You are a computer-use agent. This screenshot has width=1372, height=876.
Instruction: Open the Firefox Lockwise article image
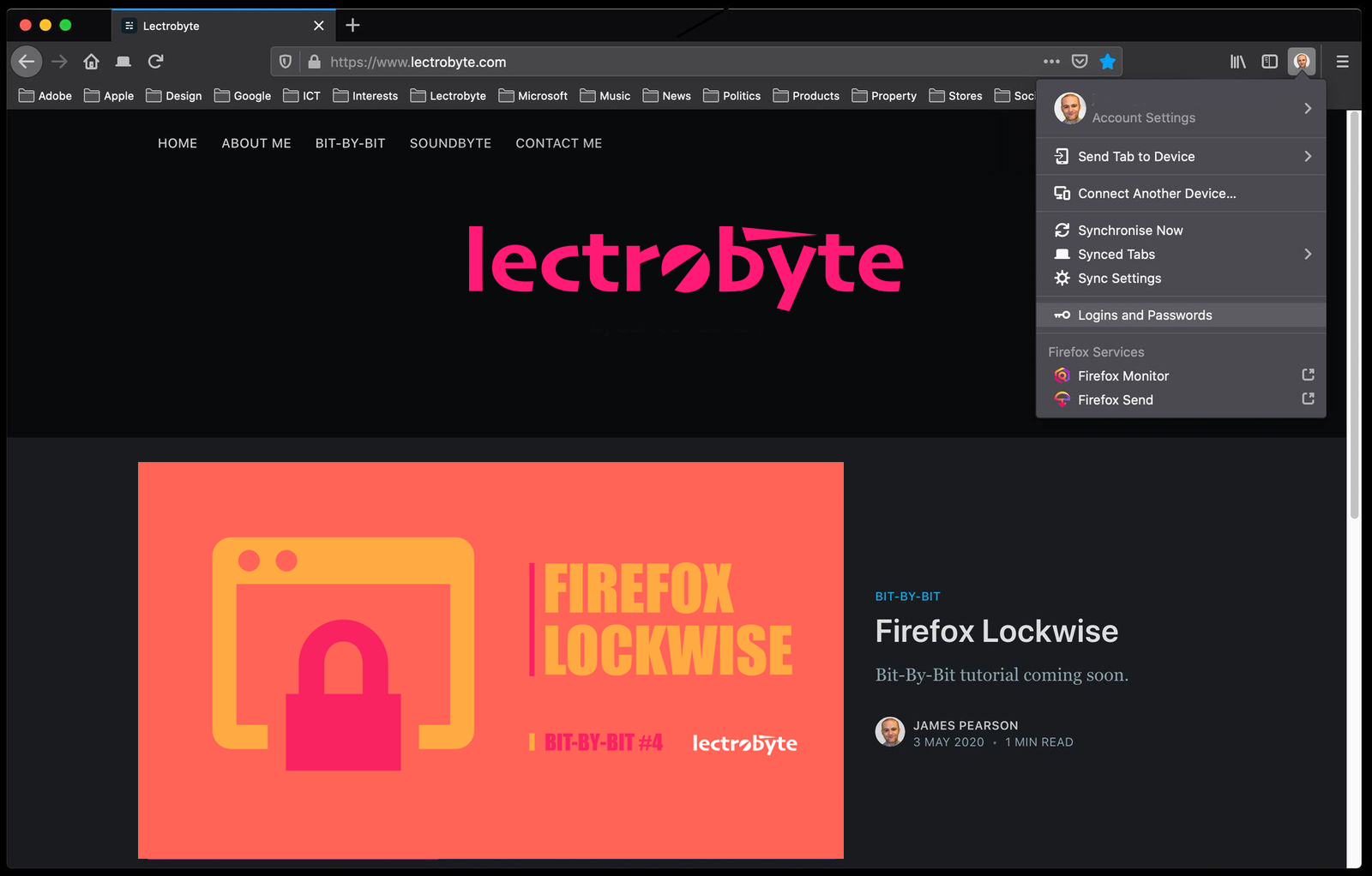coord(490,660)
